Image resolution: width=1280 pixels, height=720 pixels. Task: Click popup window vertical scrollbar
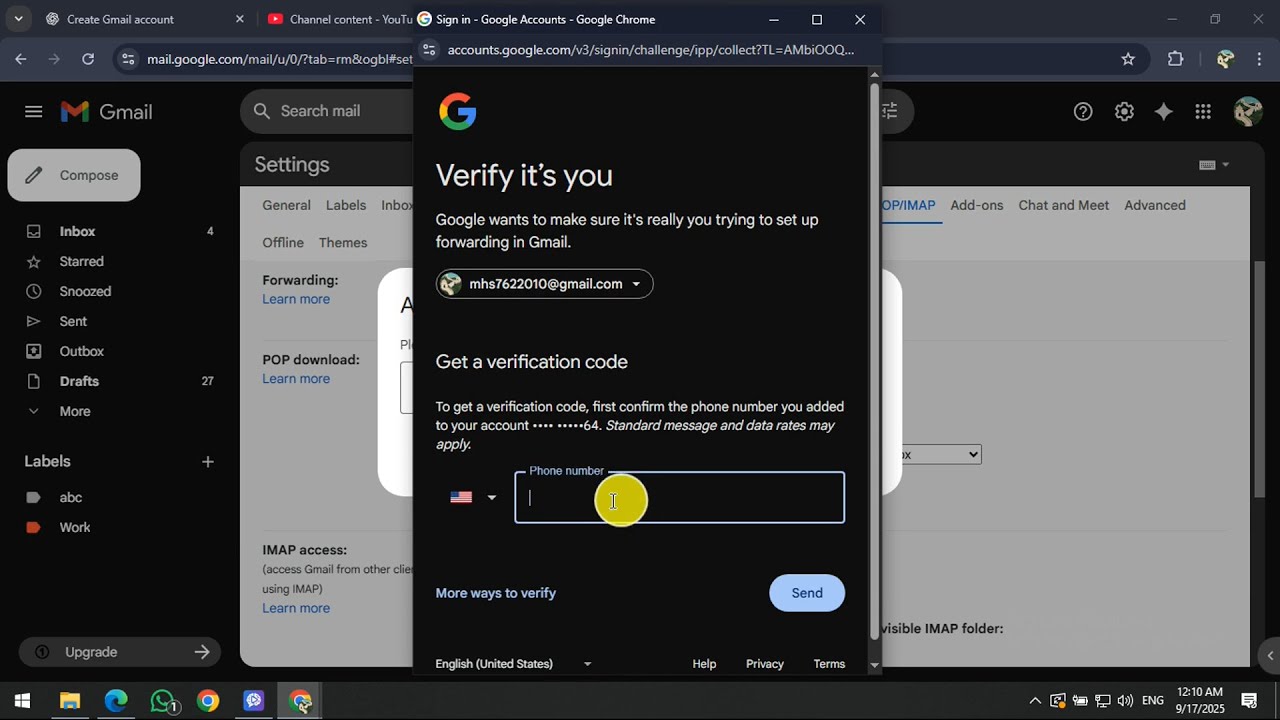[875, 360]
